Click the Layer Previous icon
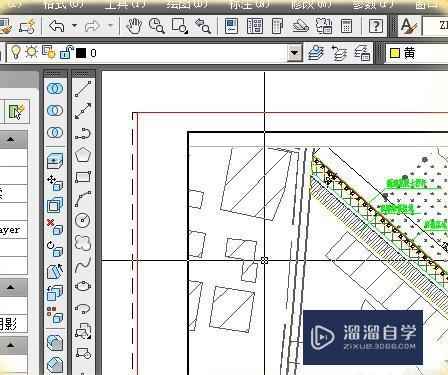The width and height of the screenshot is (448, 375). point(339,53)
